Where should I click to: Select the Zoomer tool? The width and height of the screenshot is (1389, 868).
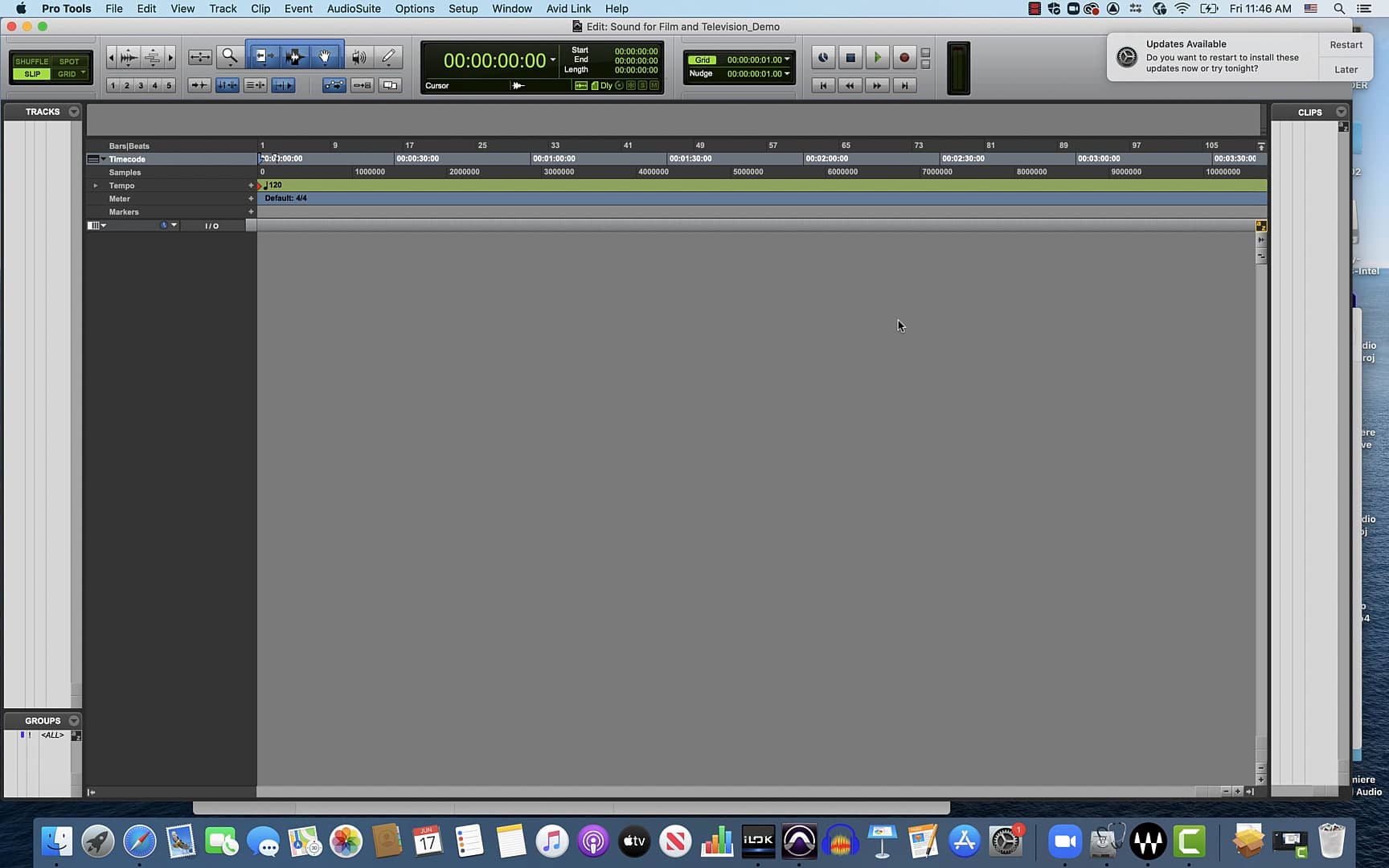[229, 56]
